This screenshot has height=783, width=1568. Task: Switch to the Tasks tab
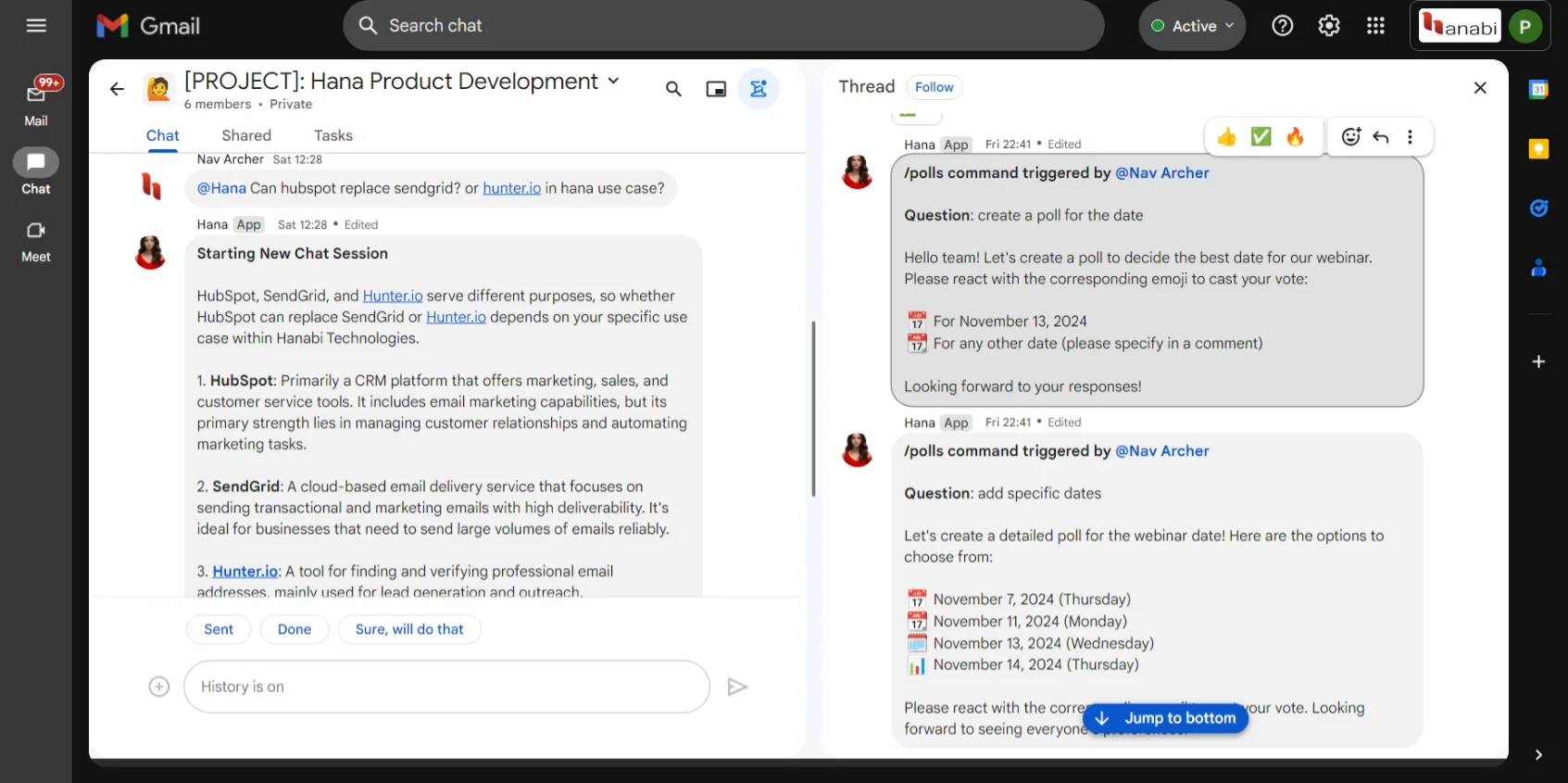333,135
